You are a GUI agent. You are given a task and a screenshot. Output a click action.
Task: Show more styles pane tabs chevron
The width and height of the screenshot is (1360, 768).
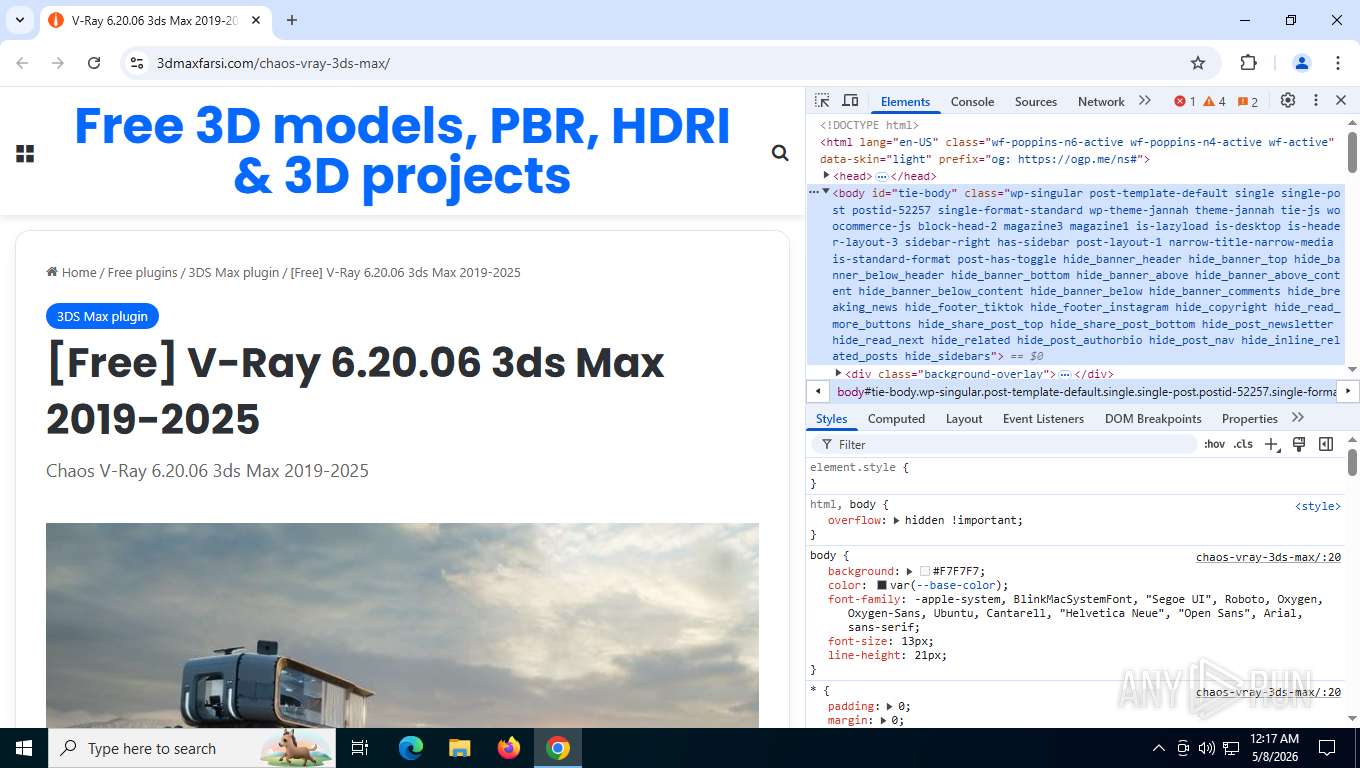click(1298, 418)
